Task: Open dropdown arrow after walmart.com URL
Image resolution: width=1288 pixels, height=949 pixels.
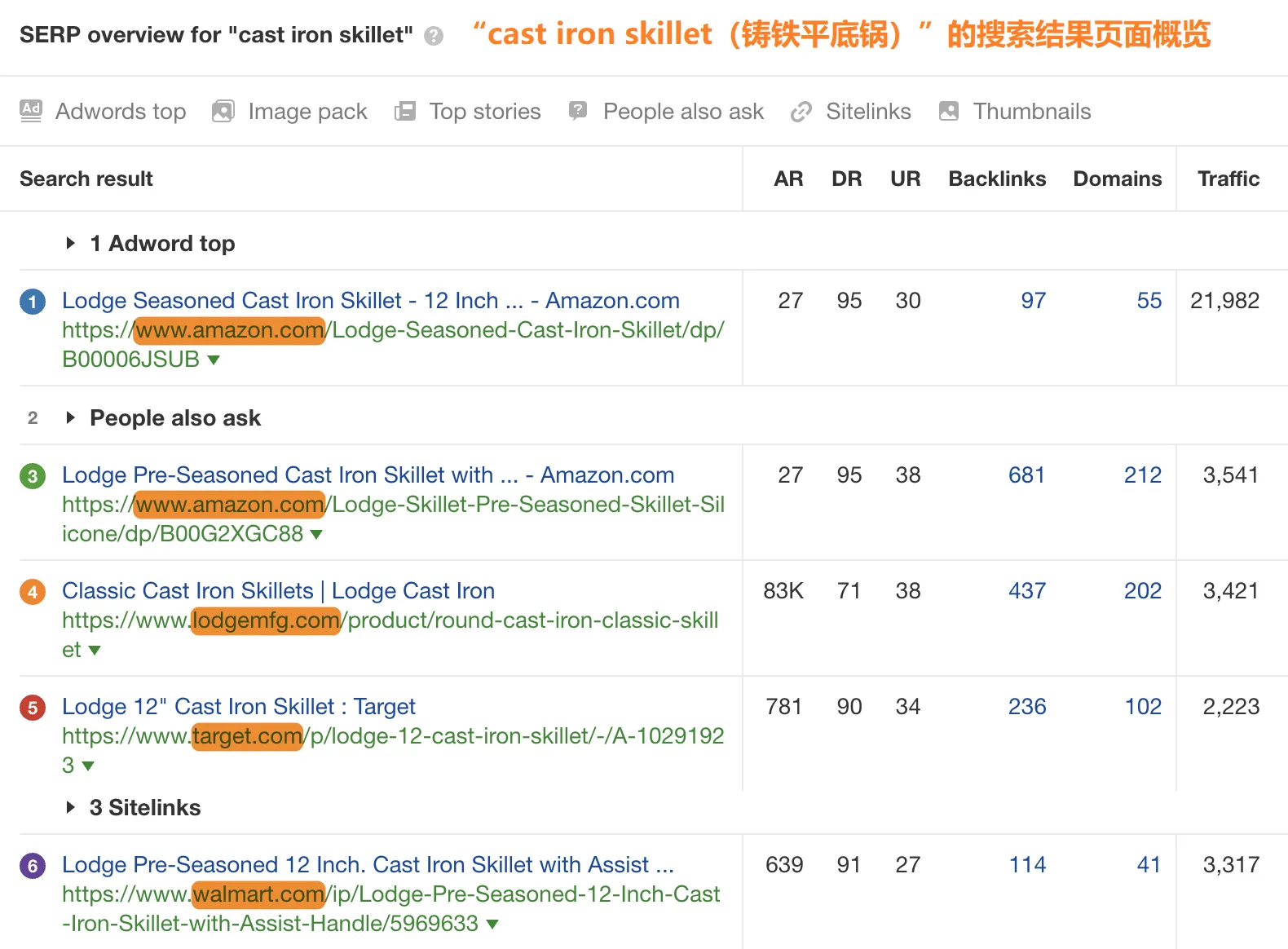Action: [x=492, y=924]
